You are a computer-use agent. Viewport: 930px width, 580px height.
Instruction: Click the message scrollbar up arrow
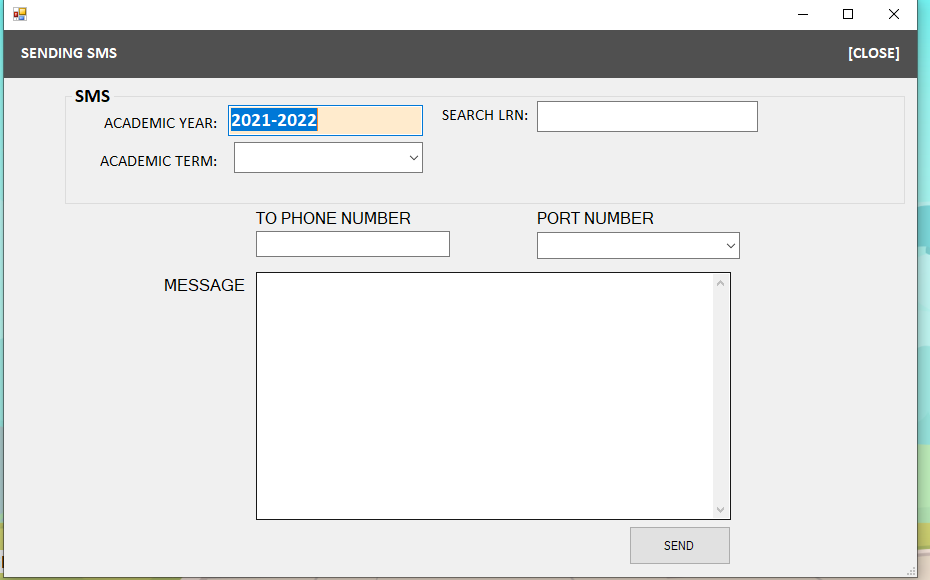pyautogui.click(x=721, y=283)
